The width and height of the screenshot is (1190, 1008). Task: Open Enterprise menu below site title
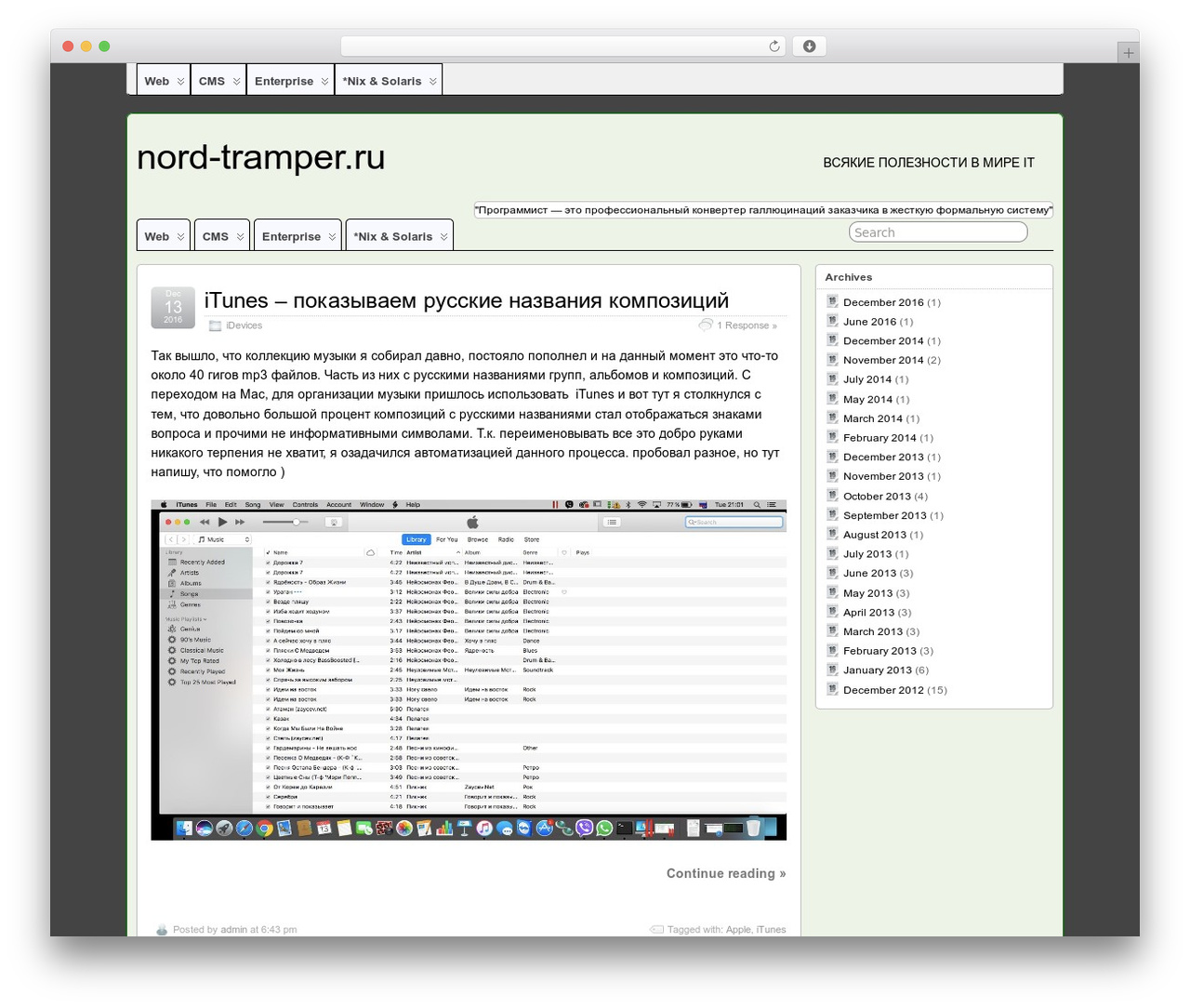298,236
